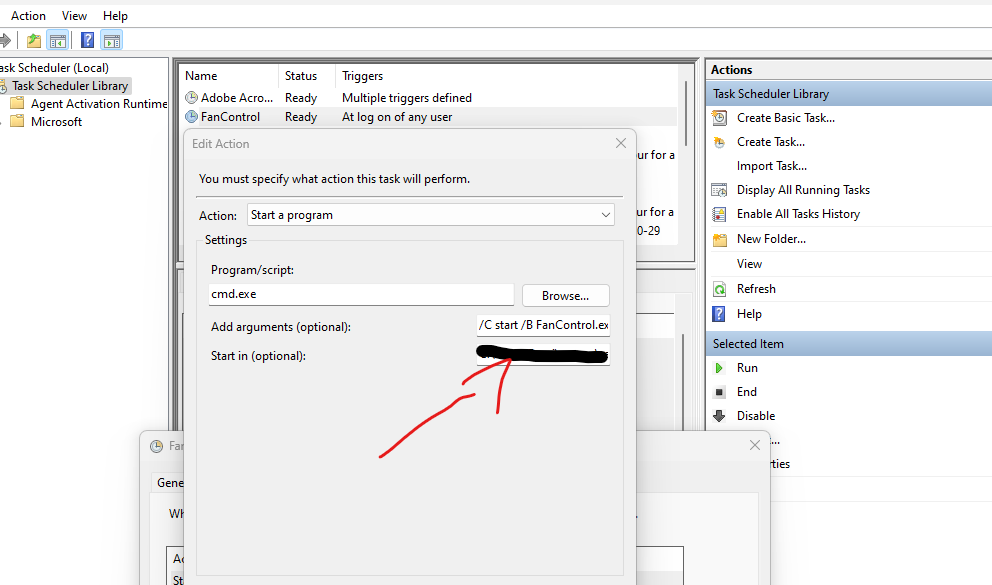This screenshot has width=992, height=585.
Task: Click the Create Basic Task icon
Action: [x=720, y=117]
